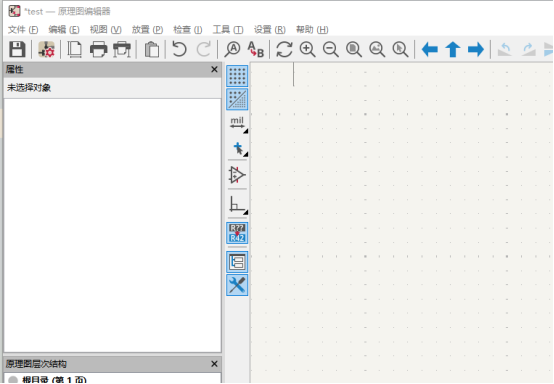
Task: Zoom in on the schematic
Action: [x=307, y=49]
